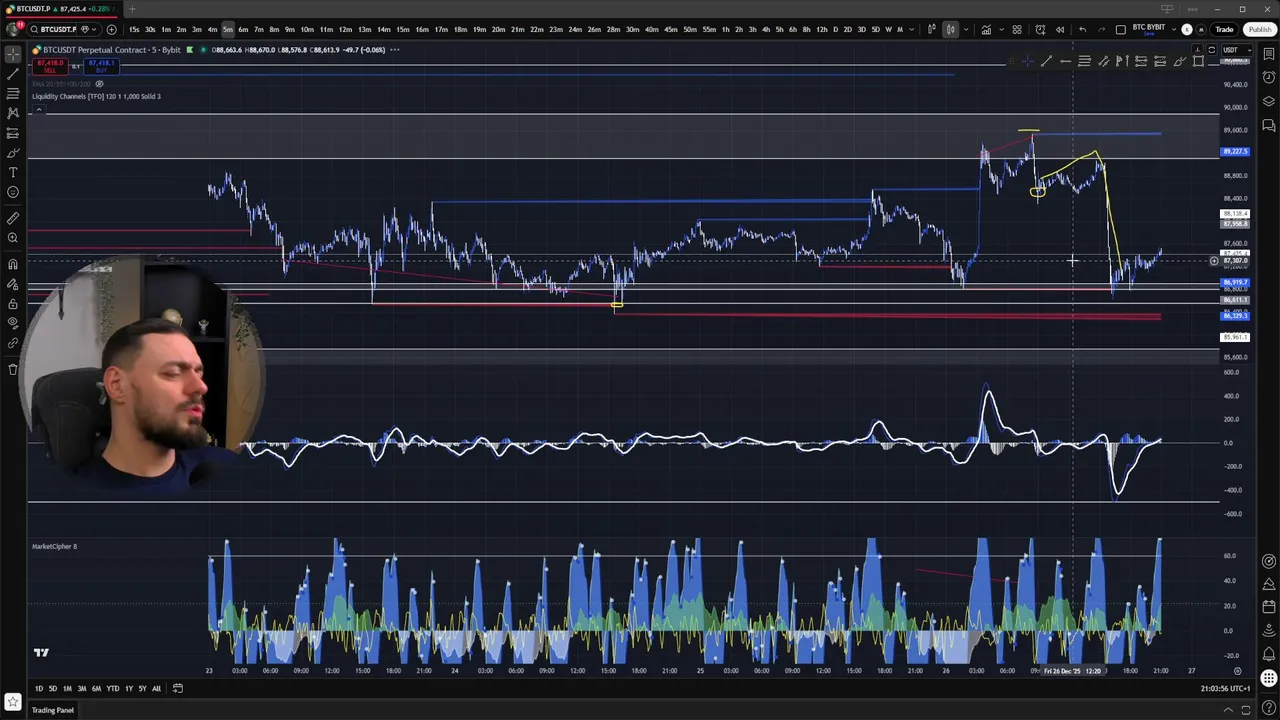Switch chart to 1m interval
1280x720 pixels.
point(166,29)
